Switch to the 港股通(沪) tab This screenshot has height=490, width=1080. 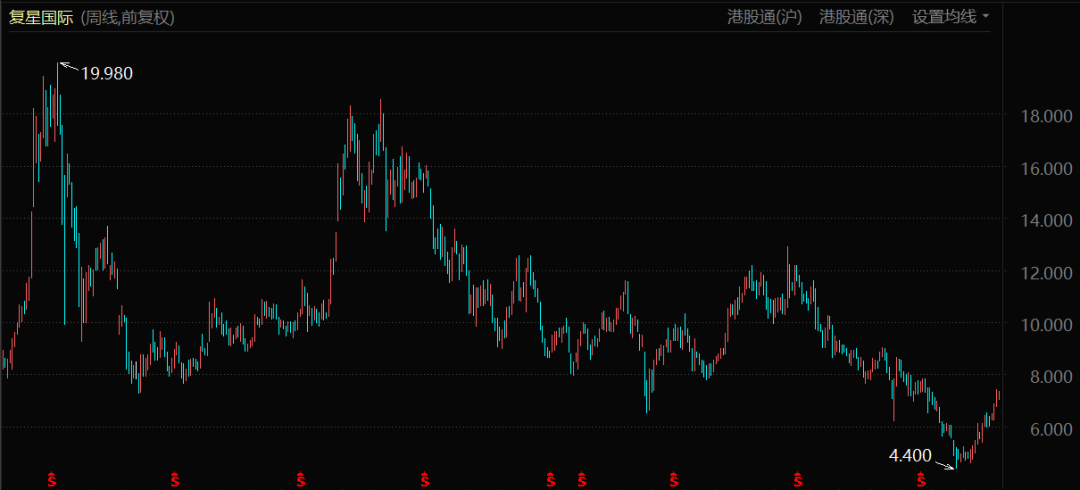click(764, 17)
